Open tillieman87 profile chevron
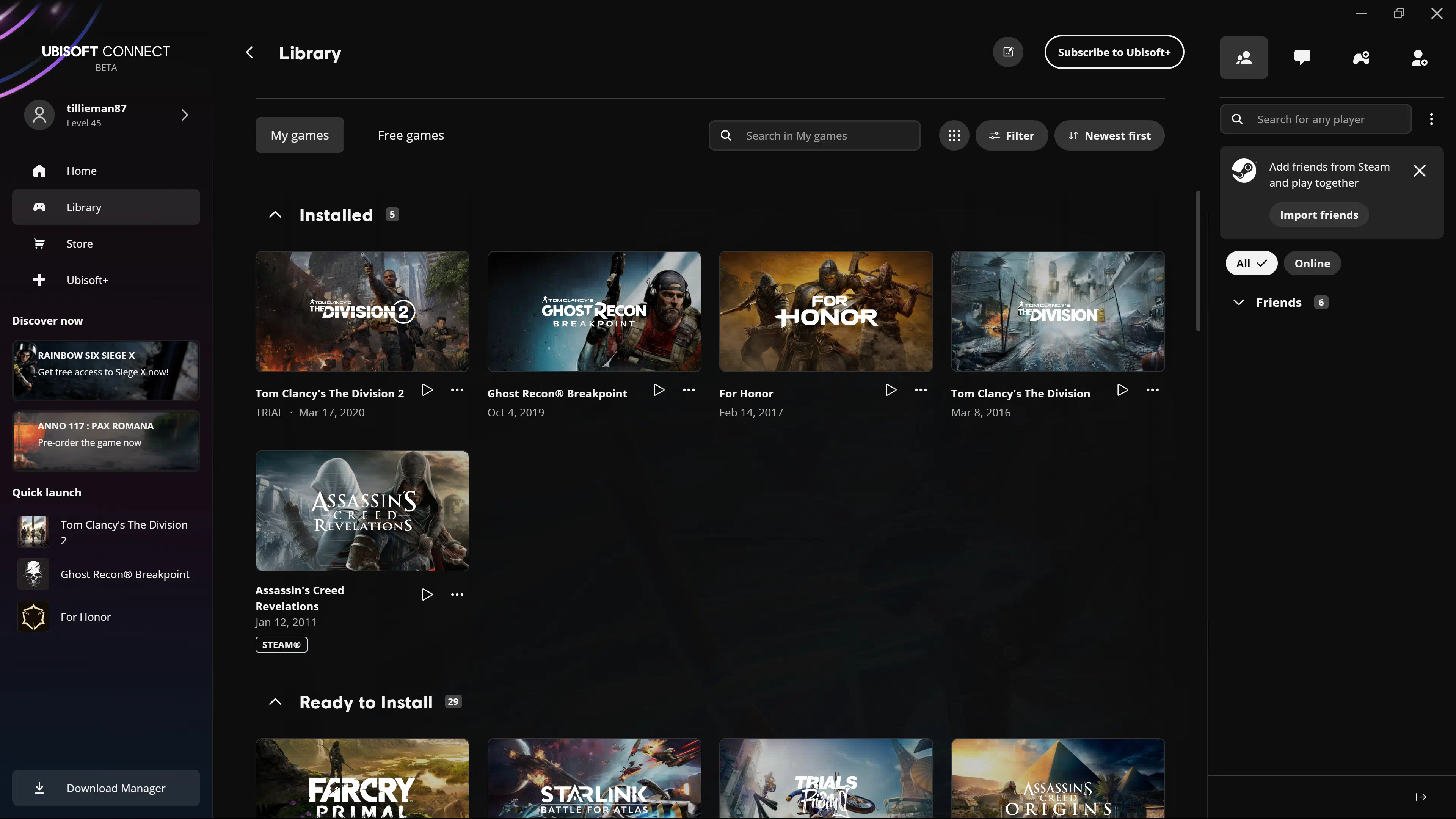1456x819 pixels. pyautogui.click(x=184, y=115)
